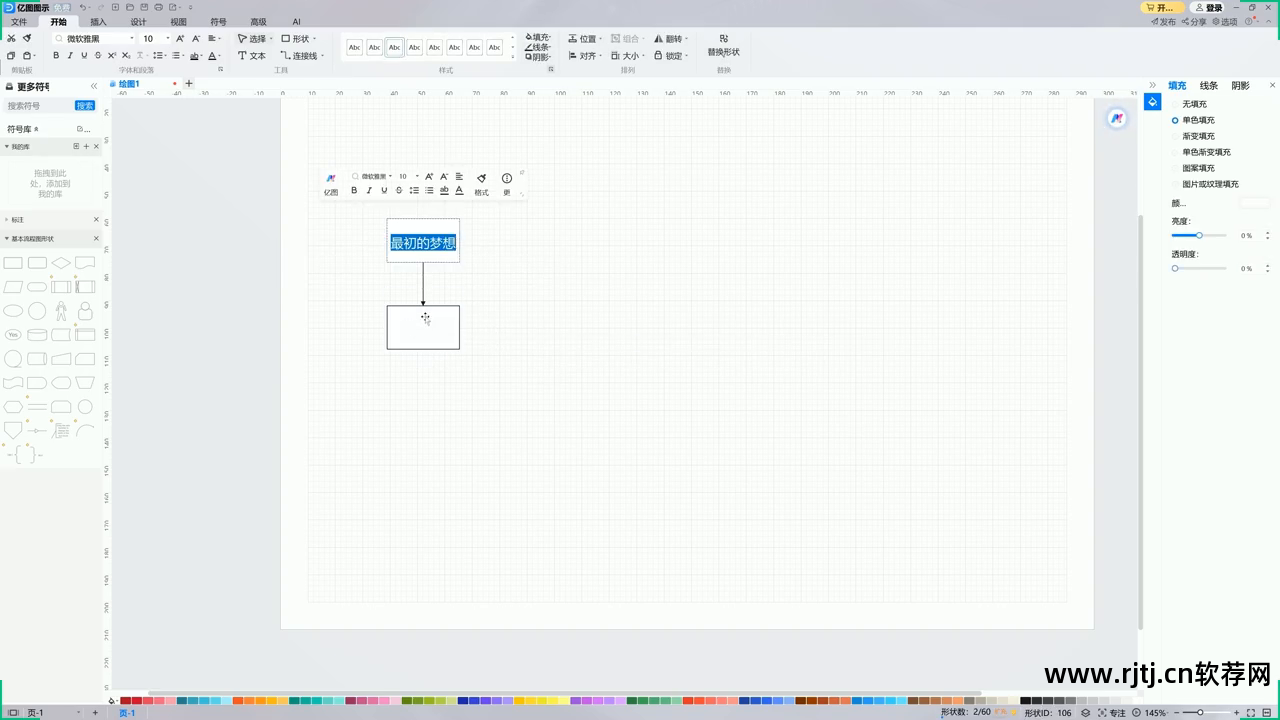
Task: Select the braces annotation shape in library
Action: (x=25, y=454)
